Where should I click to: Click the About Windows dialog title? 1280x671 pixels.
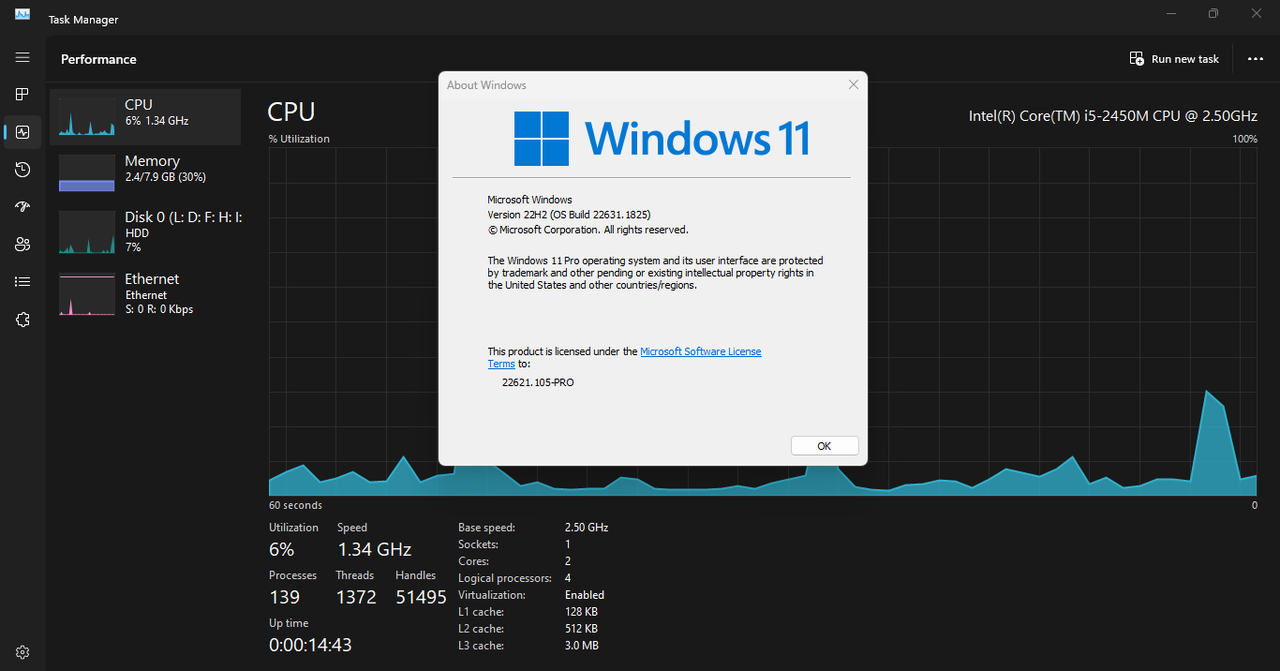(486, 85)
